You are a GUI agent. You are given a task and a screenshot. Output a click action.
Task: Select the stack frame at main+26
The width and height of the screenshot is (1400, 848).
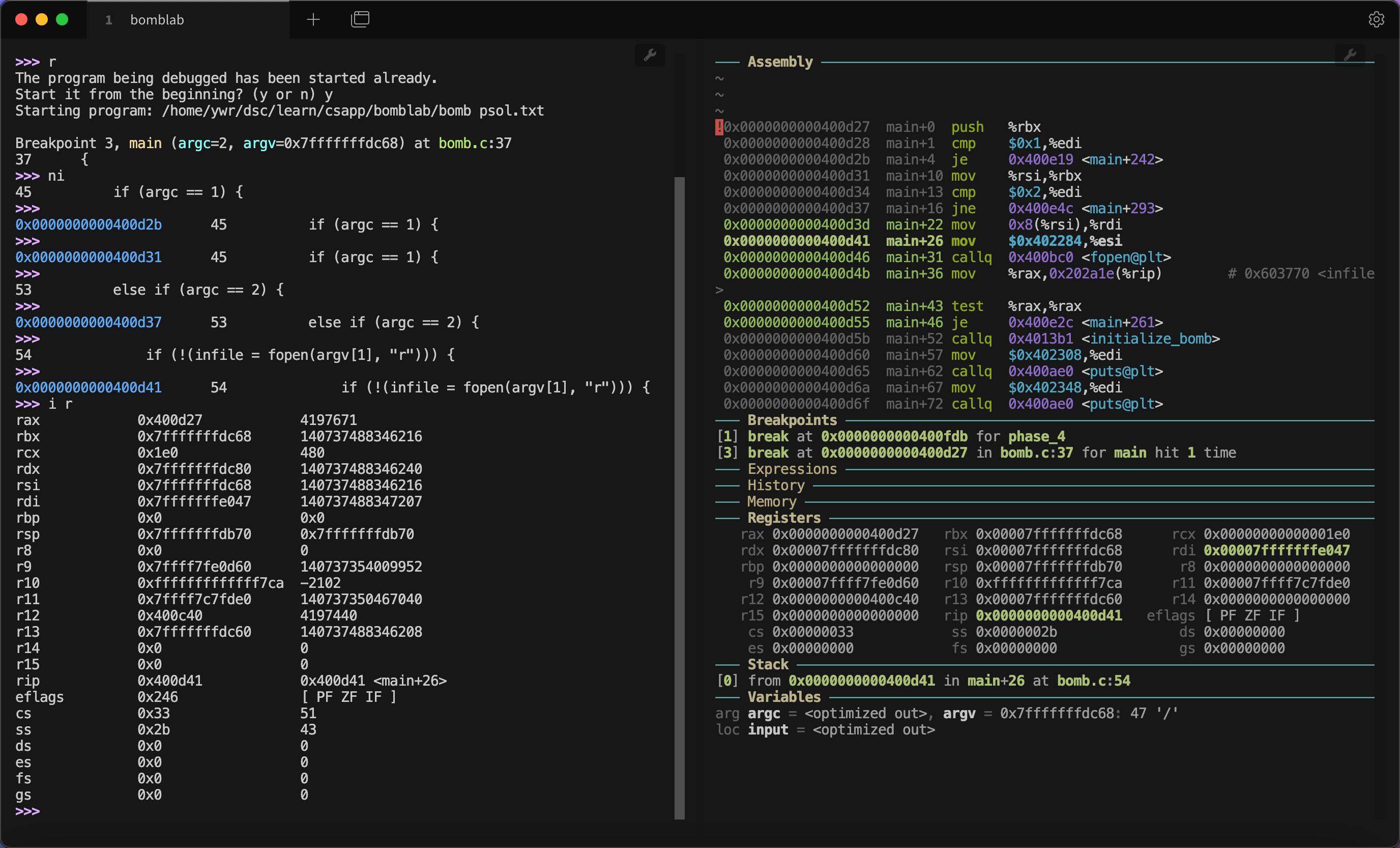[x=996, y=681]
